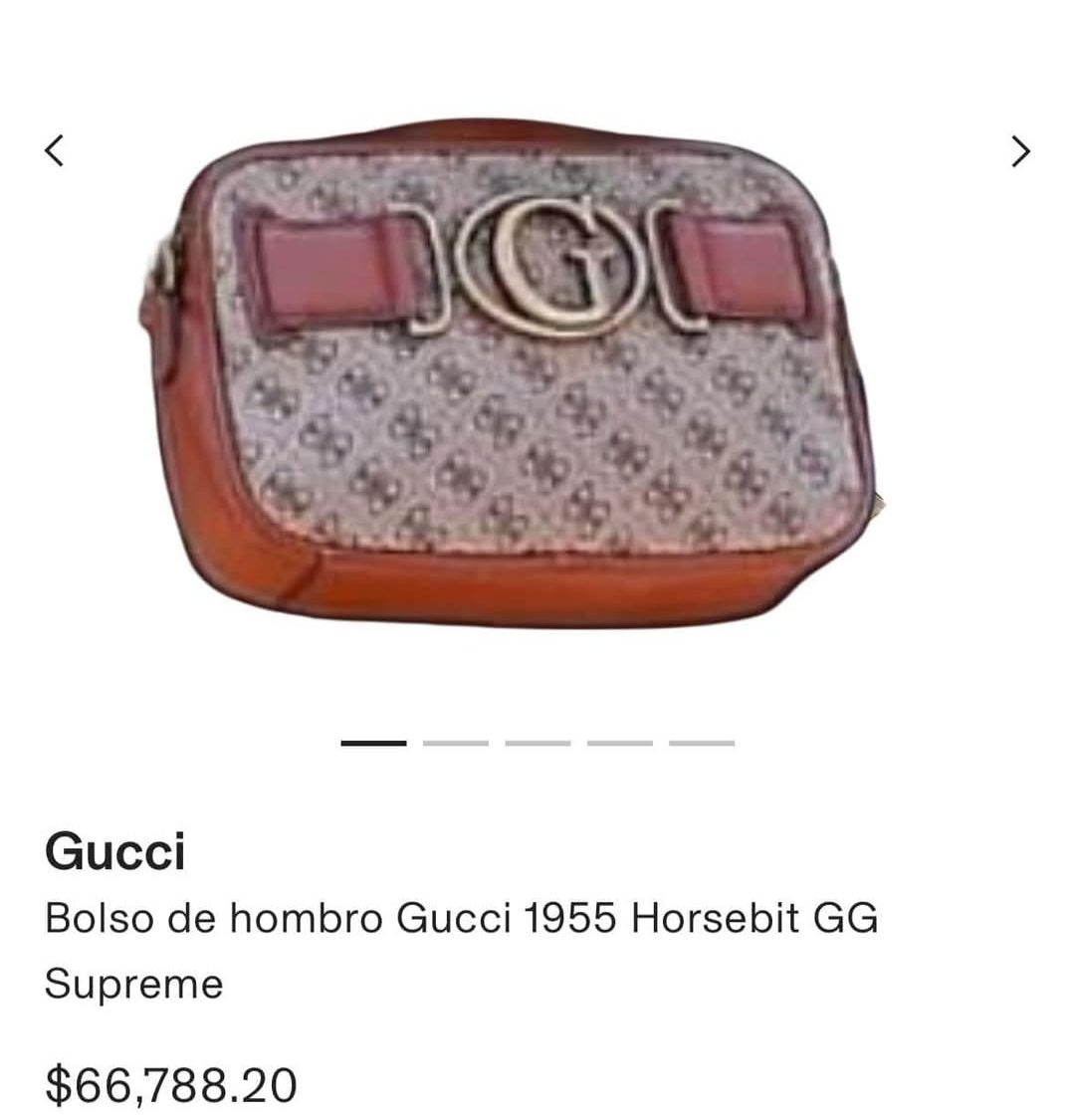This screenshot has width=1074, height=1120.
Task: Select the first active carousel indicator
Action: click(x=373, y=744)
